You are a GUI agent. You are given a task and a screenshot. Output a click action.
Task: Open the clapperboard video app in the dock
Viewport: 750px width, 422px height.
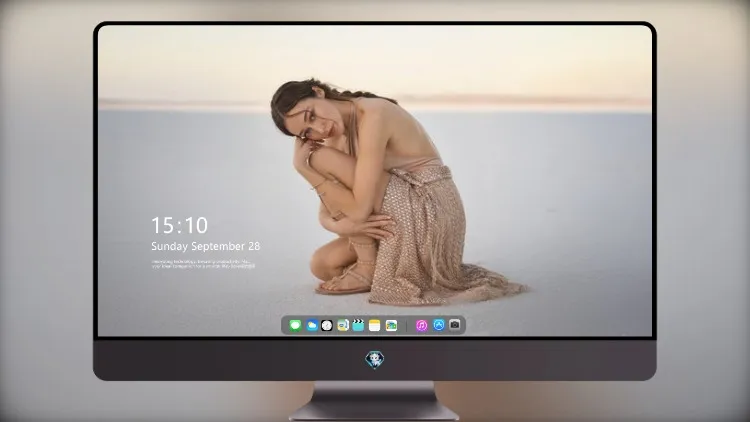tap(358, 326)
